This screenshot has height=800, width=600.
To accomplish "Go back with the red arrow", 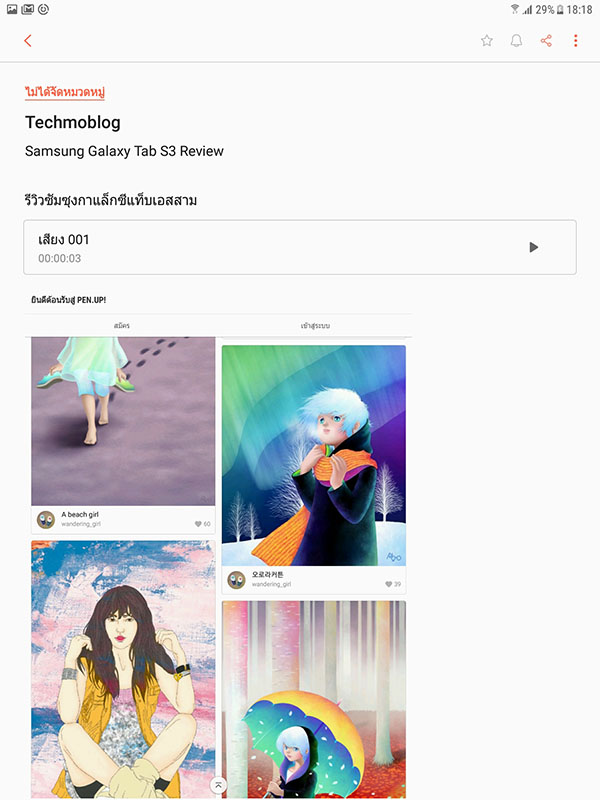I will point(28,41).
